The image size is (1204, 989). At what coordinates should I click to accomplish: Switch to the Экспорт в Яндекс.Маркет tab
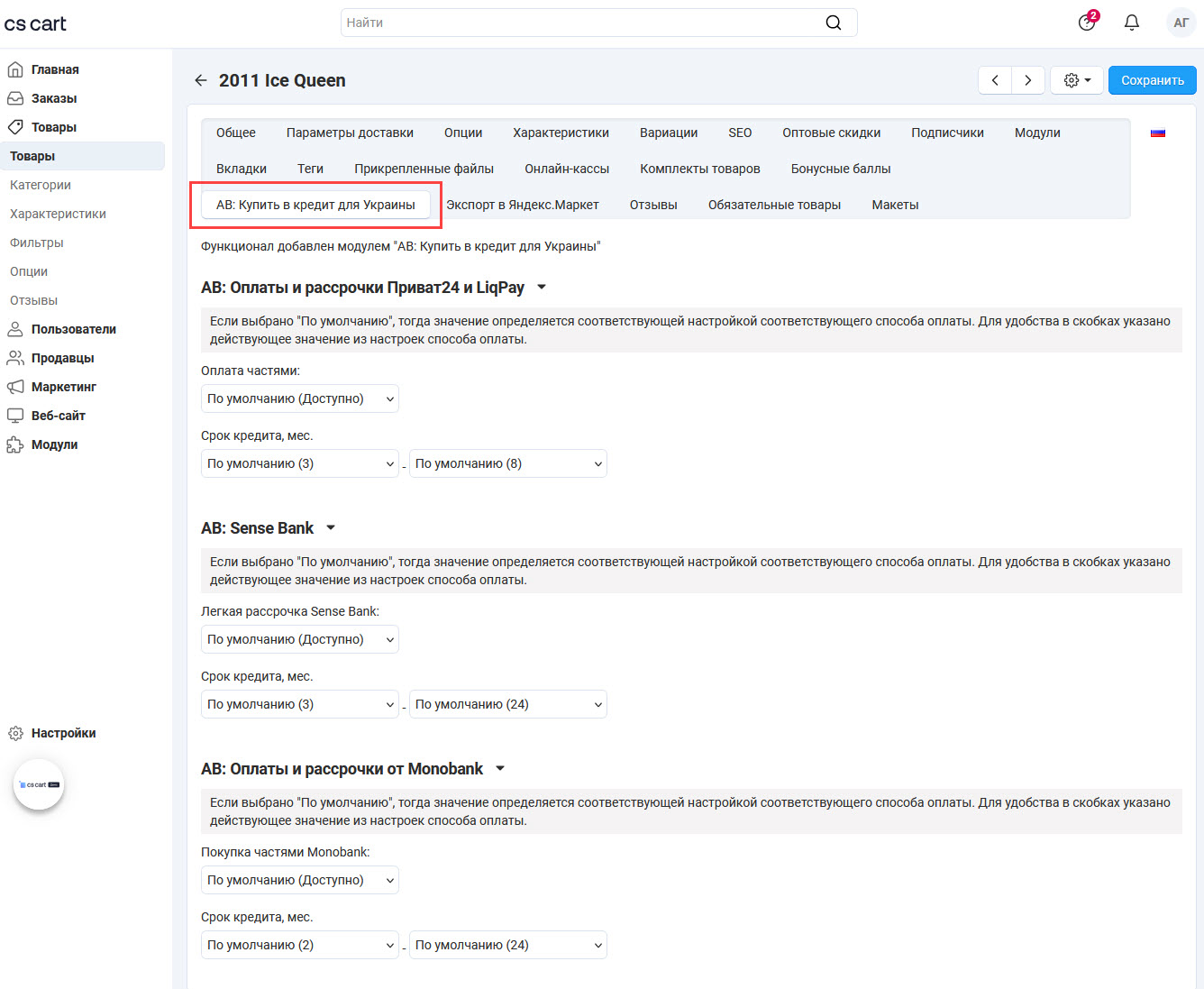coord(523,205)
